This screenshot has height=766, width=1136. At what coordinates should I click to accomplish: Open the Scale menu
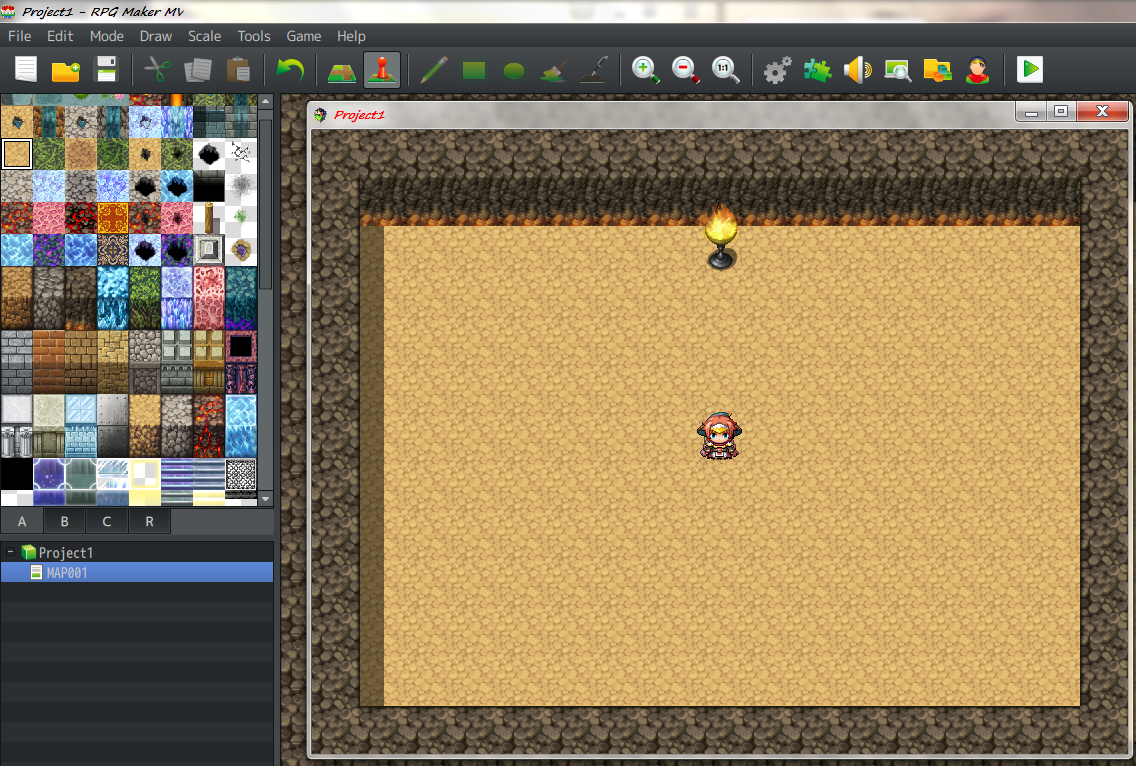click(x=204, y=36)
